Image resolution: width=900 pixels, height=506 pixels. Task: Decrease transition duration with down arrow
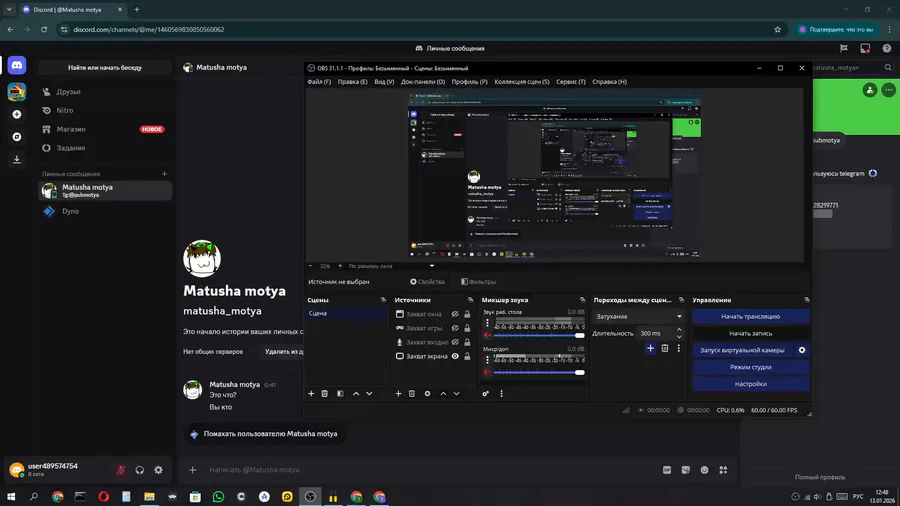(x=679, y=336)
